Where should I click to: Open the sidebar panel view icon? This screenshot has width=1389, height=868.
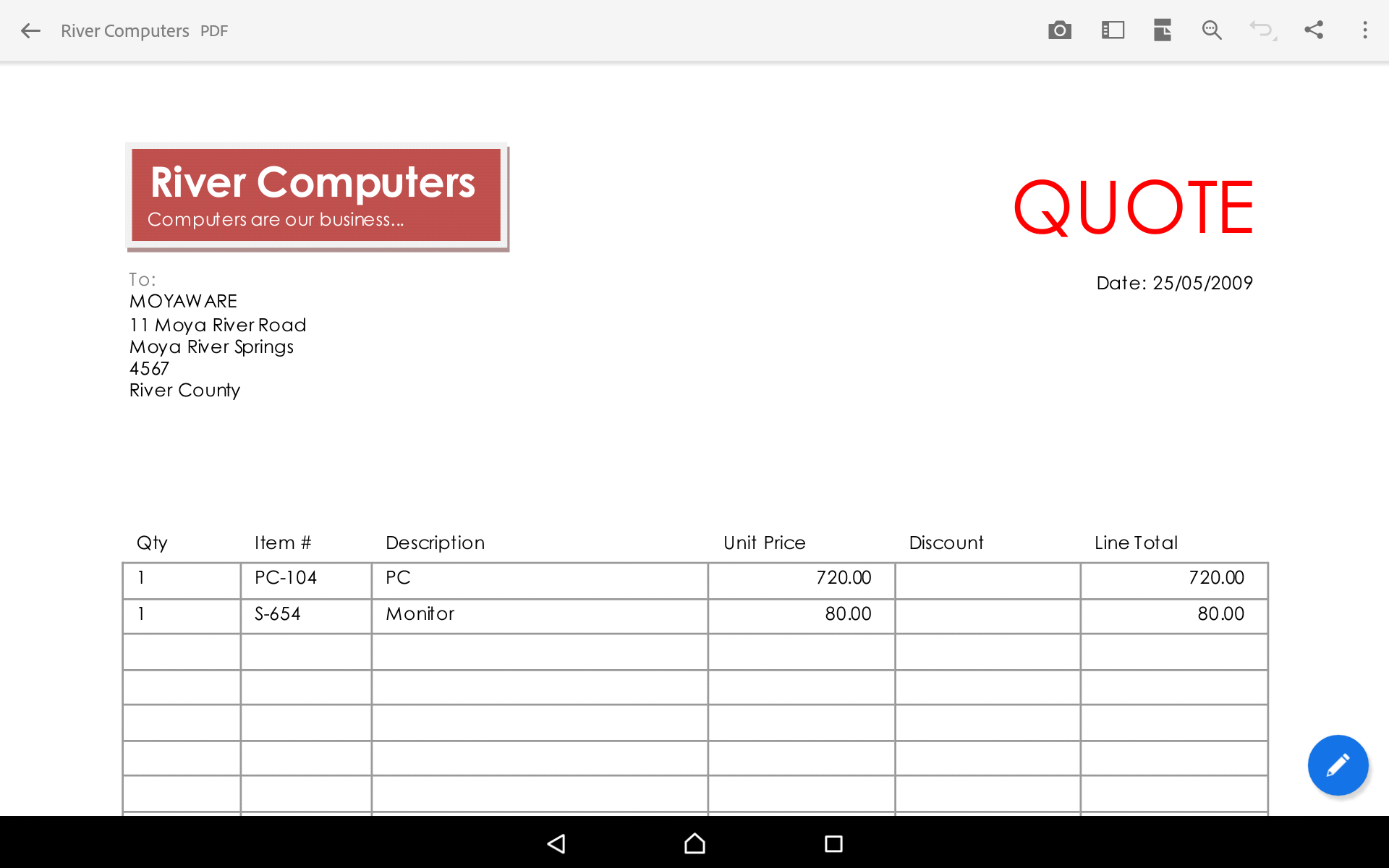click(x=1113, y=30)
